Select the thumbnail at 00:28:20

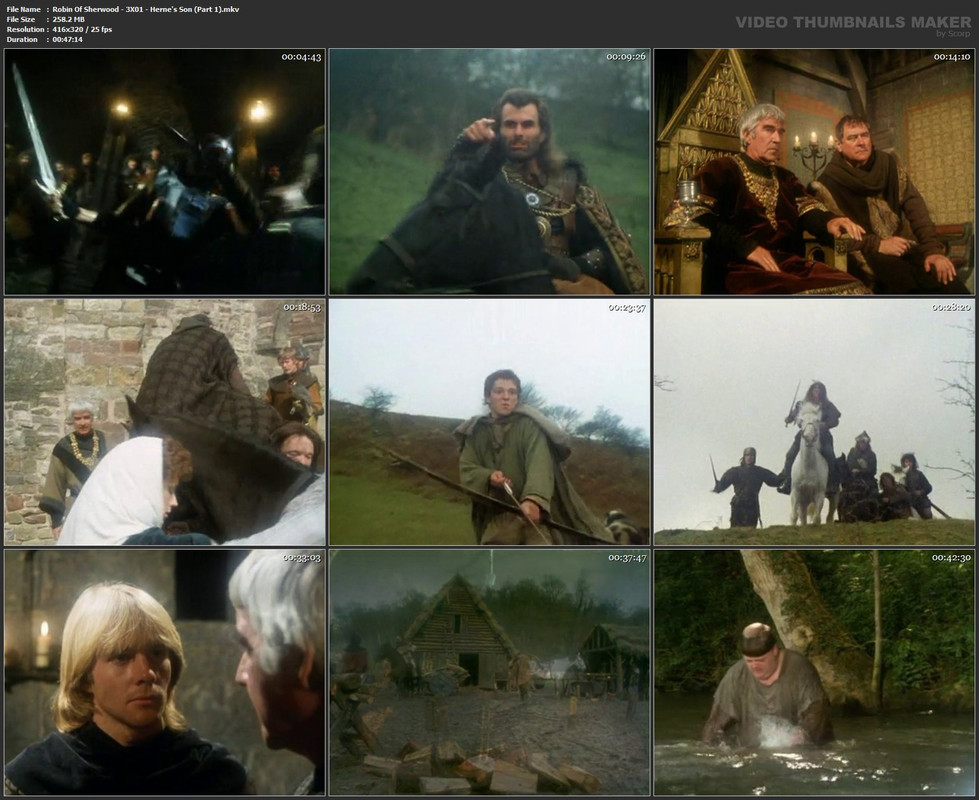[x=814, y=422]
